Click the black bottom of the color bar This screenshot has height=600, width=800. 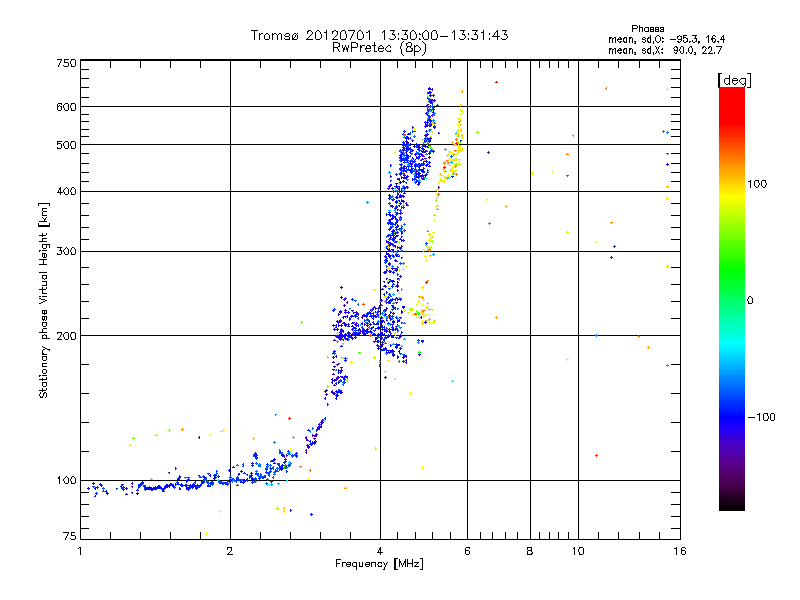732,503
